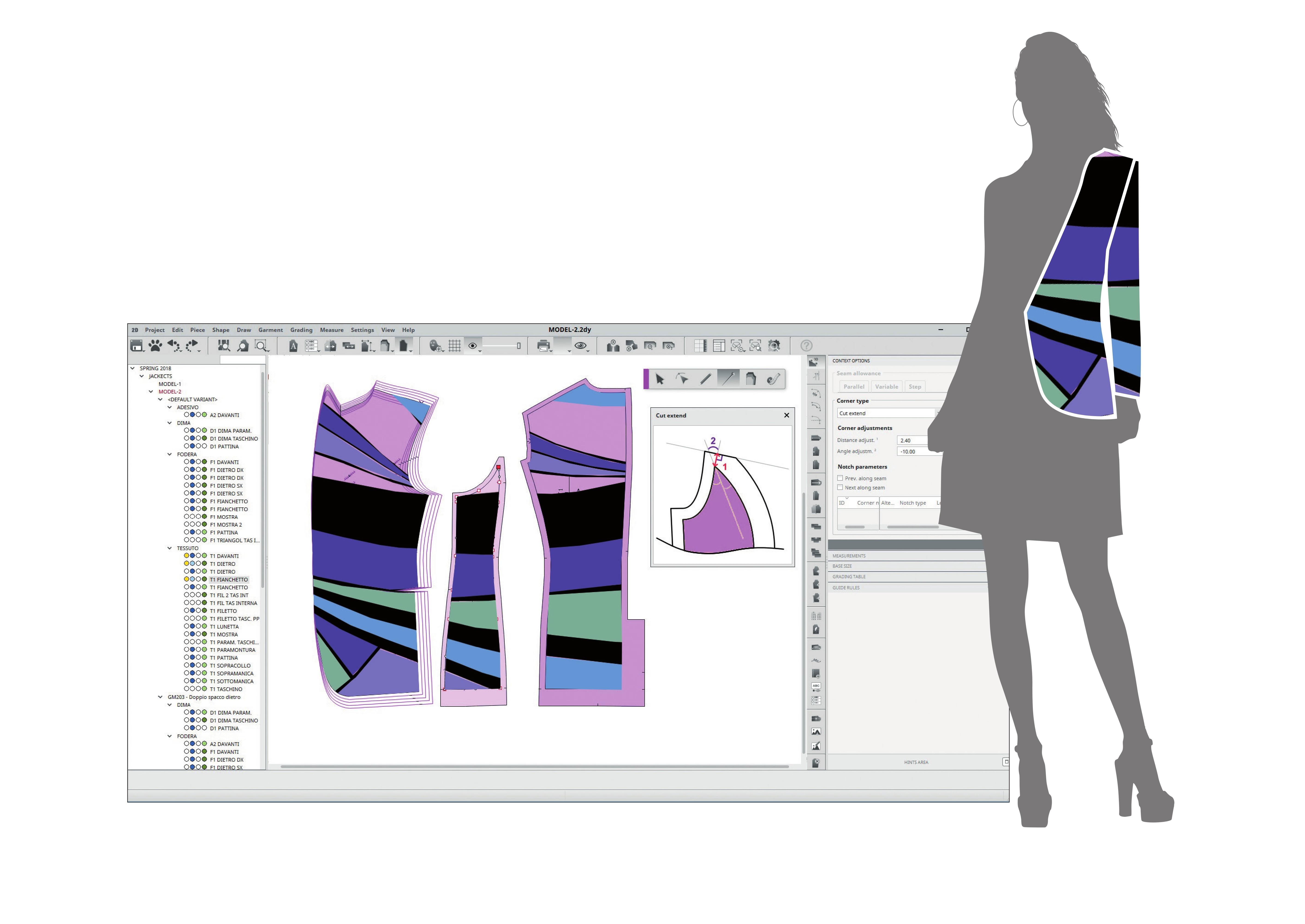Close the Cut extend help popup
The height and width of the screenshot is (924, 1305).
(787, 415)
